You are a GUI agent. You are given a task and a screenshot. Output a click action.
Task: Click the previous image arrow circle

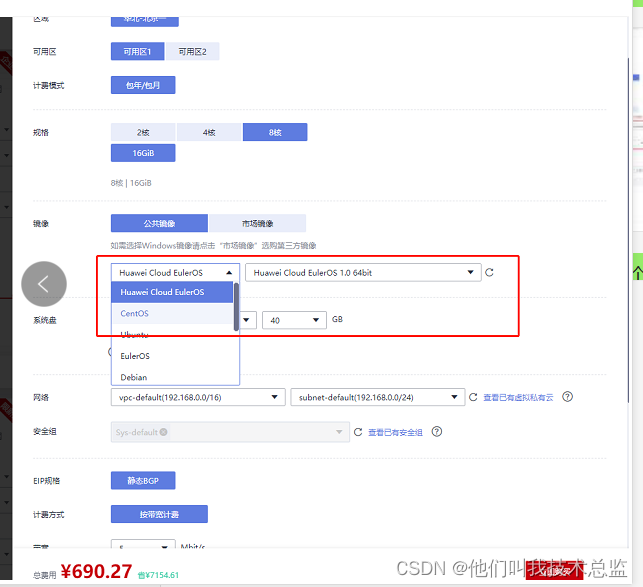coord(44,284)
